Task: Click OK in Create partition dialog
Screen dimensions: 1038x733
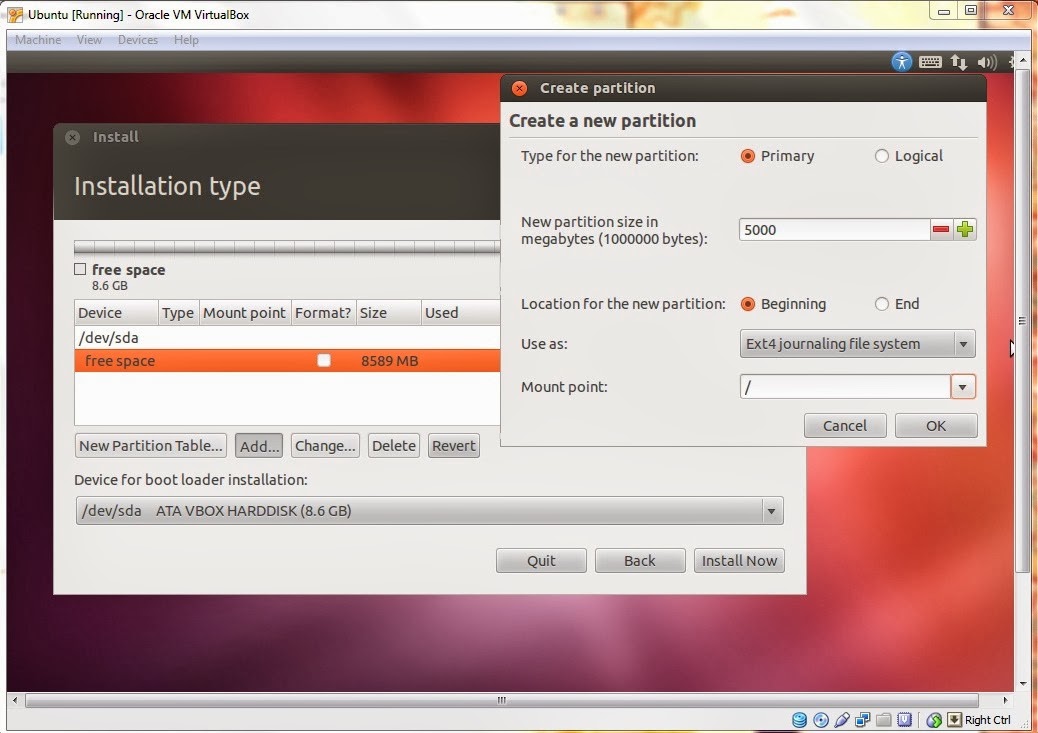Action: pyautogui.click(x=935, y=426)
